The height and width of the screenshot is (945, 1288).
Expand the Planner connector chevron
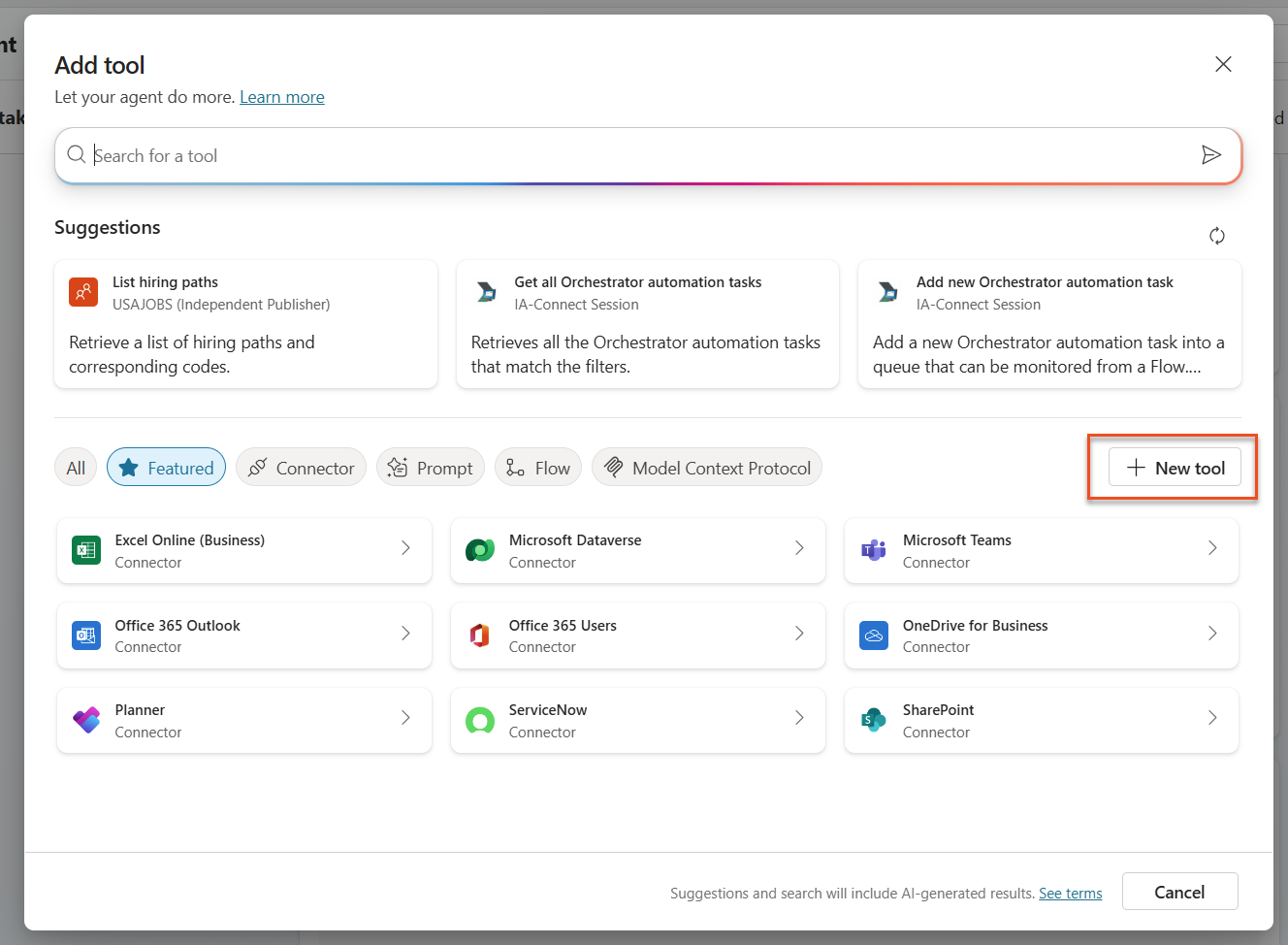point(405,718)
